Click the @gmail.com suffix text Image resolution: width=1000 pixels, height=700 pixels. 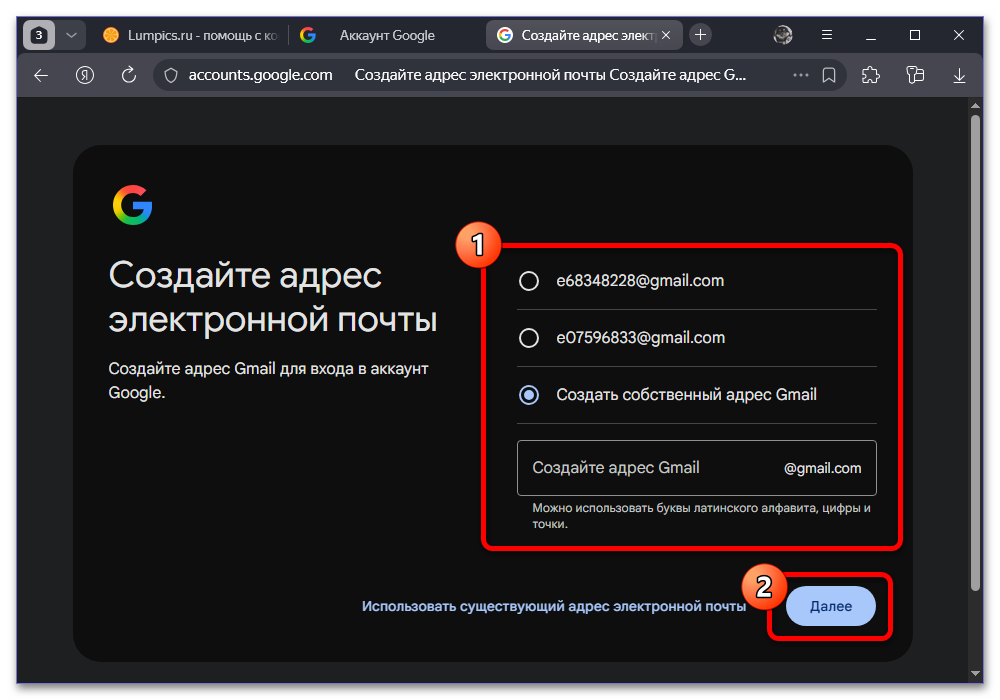[x=822, y=469]
